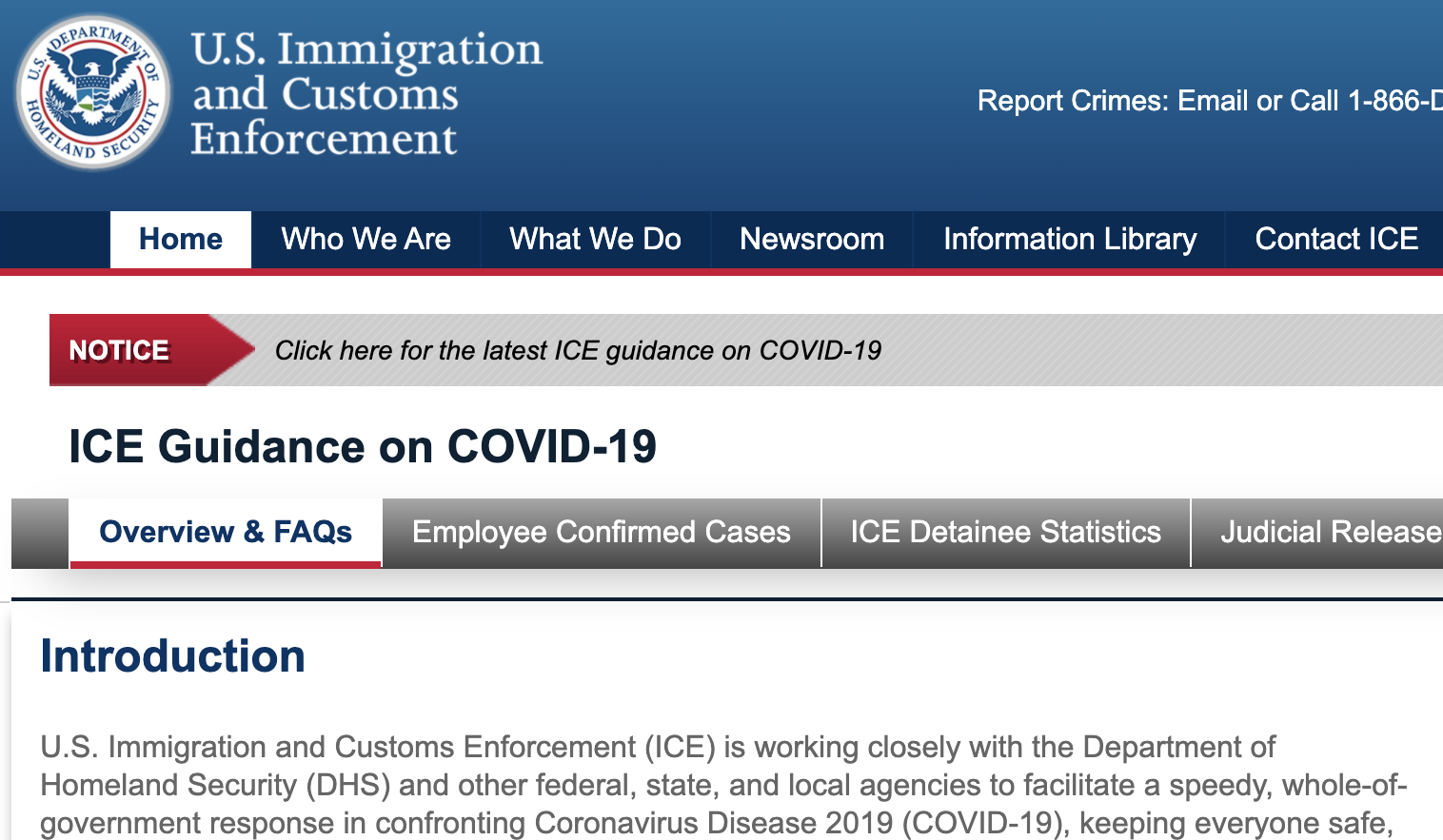Click the ICE Guidance on COVID-19 heading
Screen dimensions: 1443x840
tap(363, 446)
